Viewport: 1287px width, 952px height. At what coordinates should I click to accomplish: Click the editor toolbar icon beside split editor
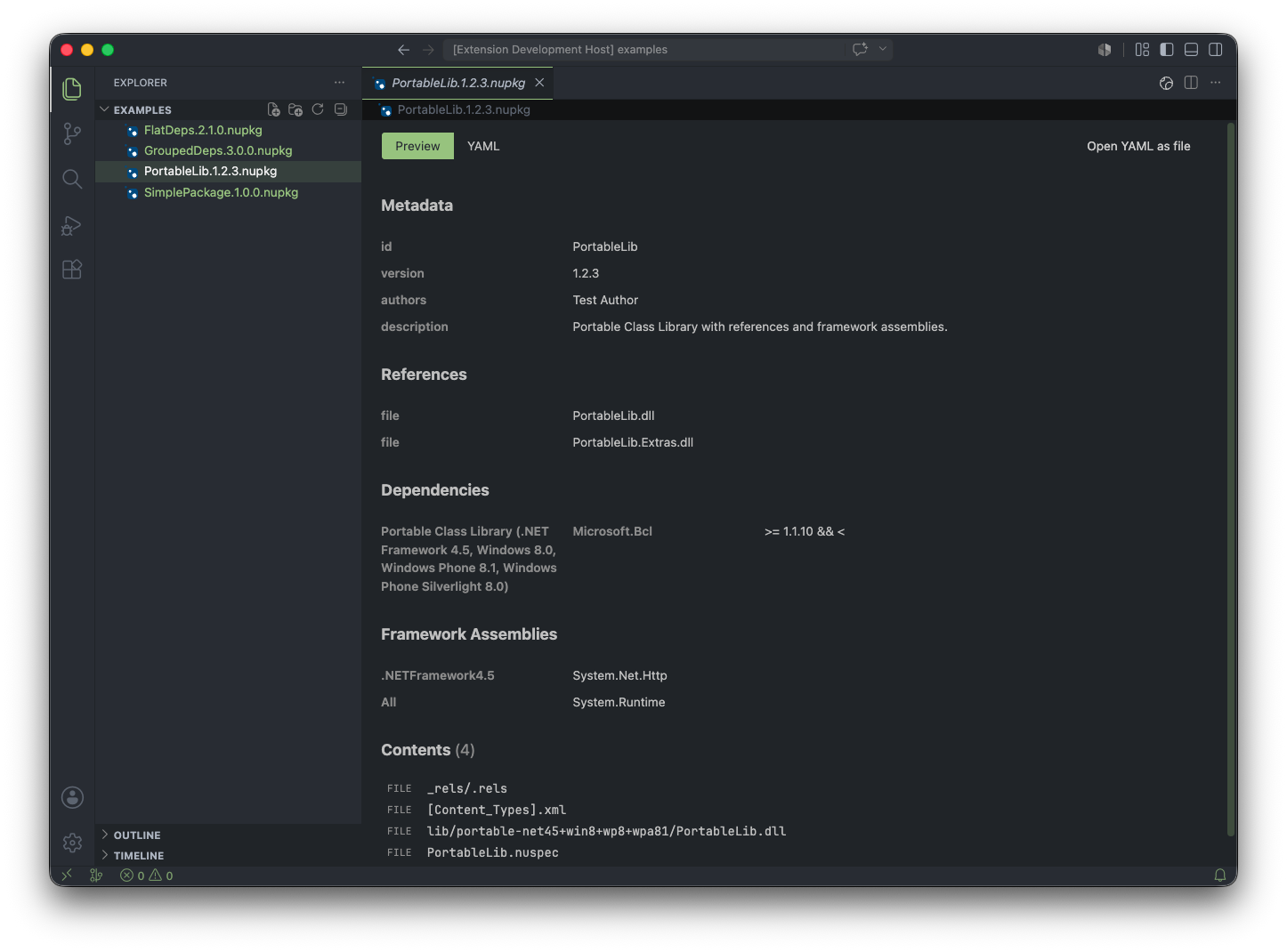coord(1166,83)
